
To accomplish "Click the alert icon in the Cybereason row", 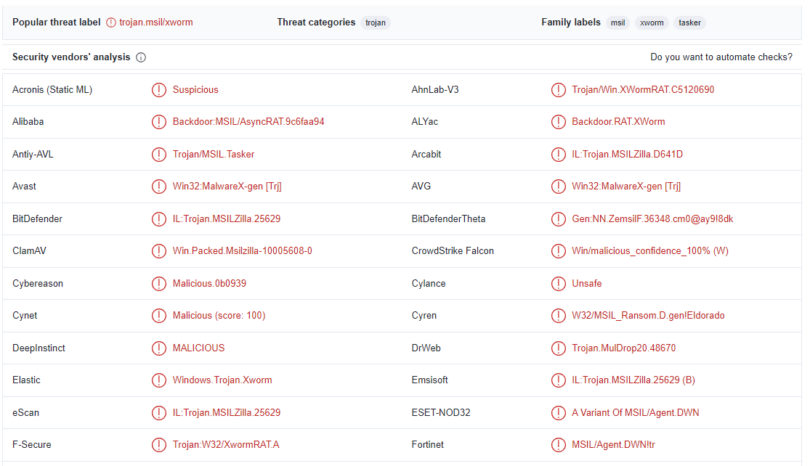I will click(x=159, y=283).
